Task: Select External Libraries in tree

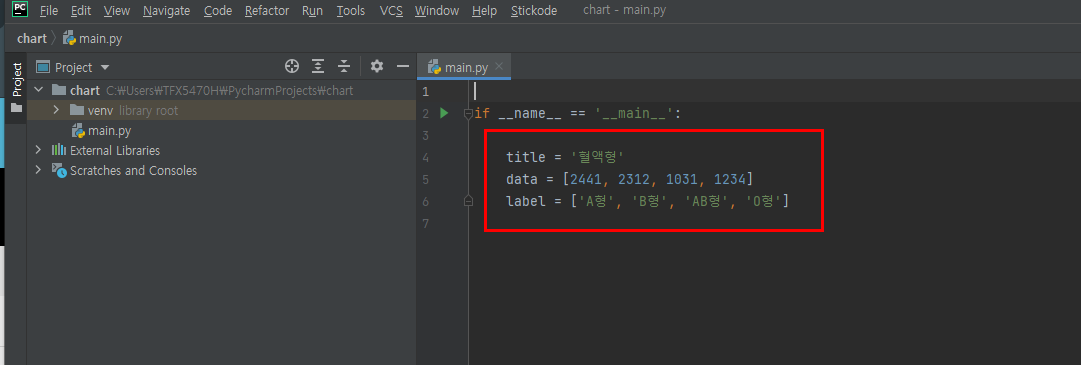Action: [x=114, y=150]
